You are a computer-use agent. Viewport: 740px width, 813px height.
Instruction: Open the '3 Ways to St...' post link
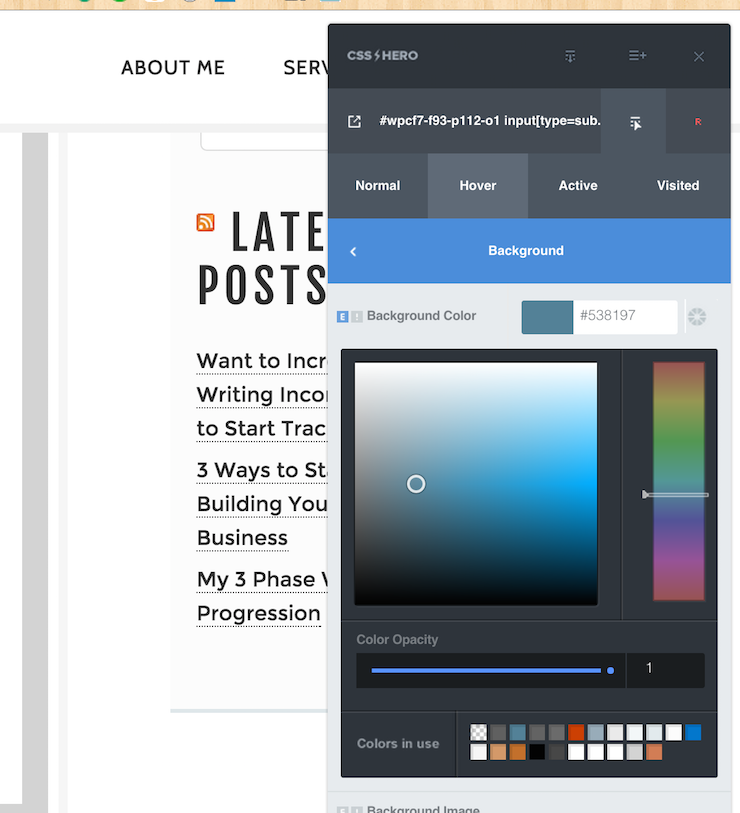click(x=262, y=504)
